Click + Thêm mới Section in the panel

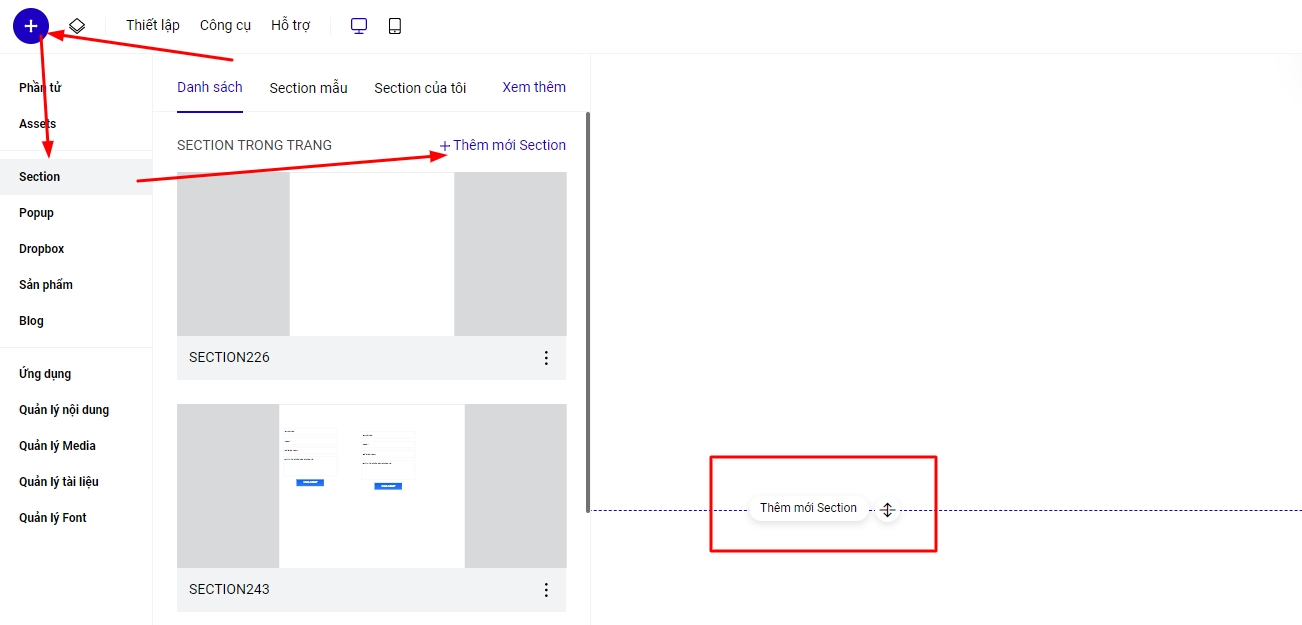503,145
